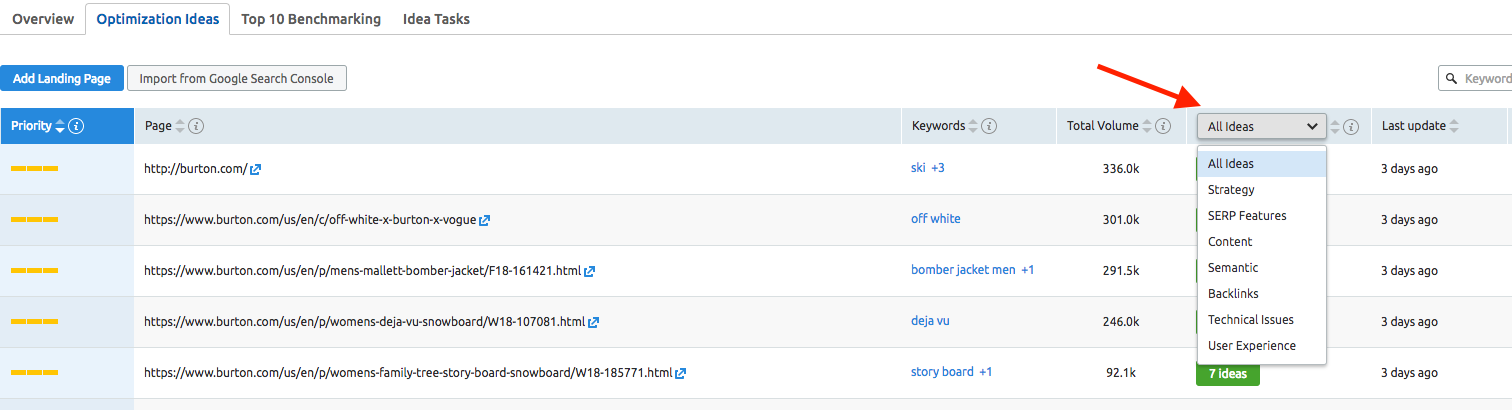Click the priority bars in the off white row

coord(34,220)
